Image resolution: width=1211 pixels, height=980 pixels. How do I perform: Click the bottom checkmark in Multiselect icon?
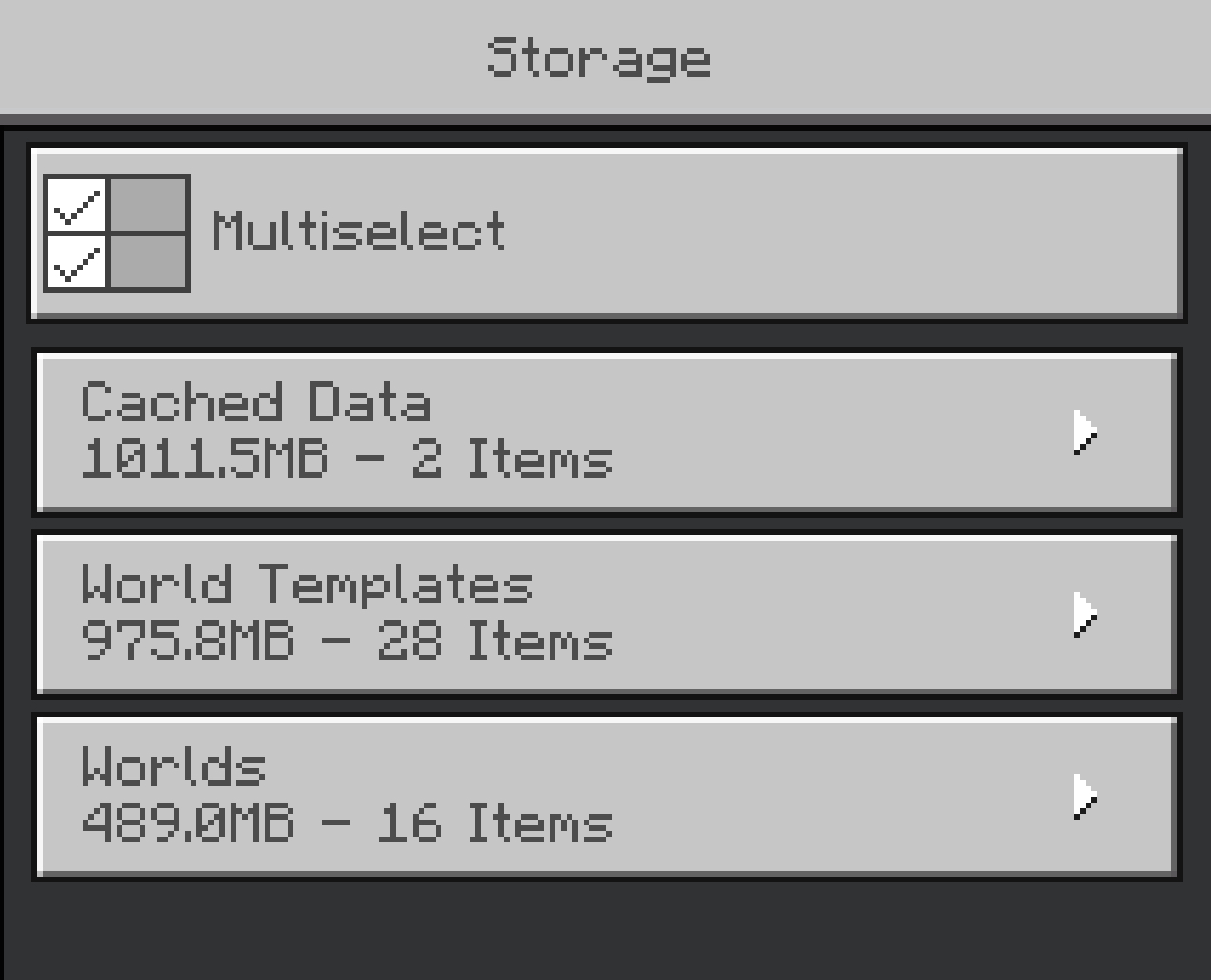pos(78,261)
